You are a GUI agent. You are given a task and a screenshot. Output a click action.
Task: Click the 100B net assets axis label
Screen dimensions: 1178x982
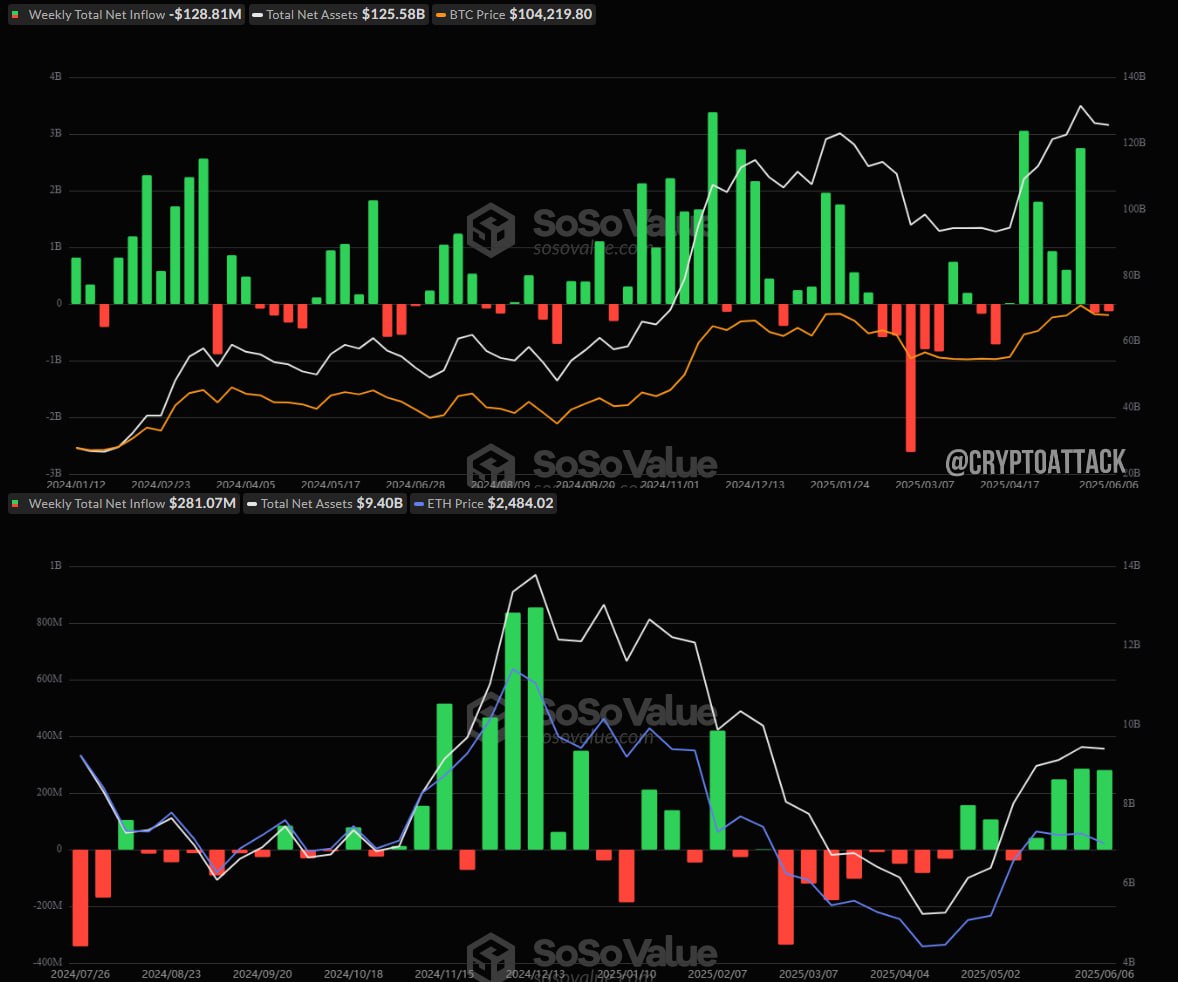1134,209
